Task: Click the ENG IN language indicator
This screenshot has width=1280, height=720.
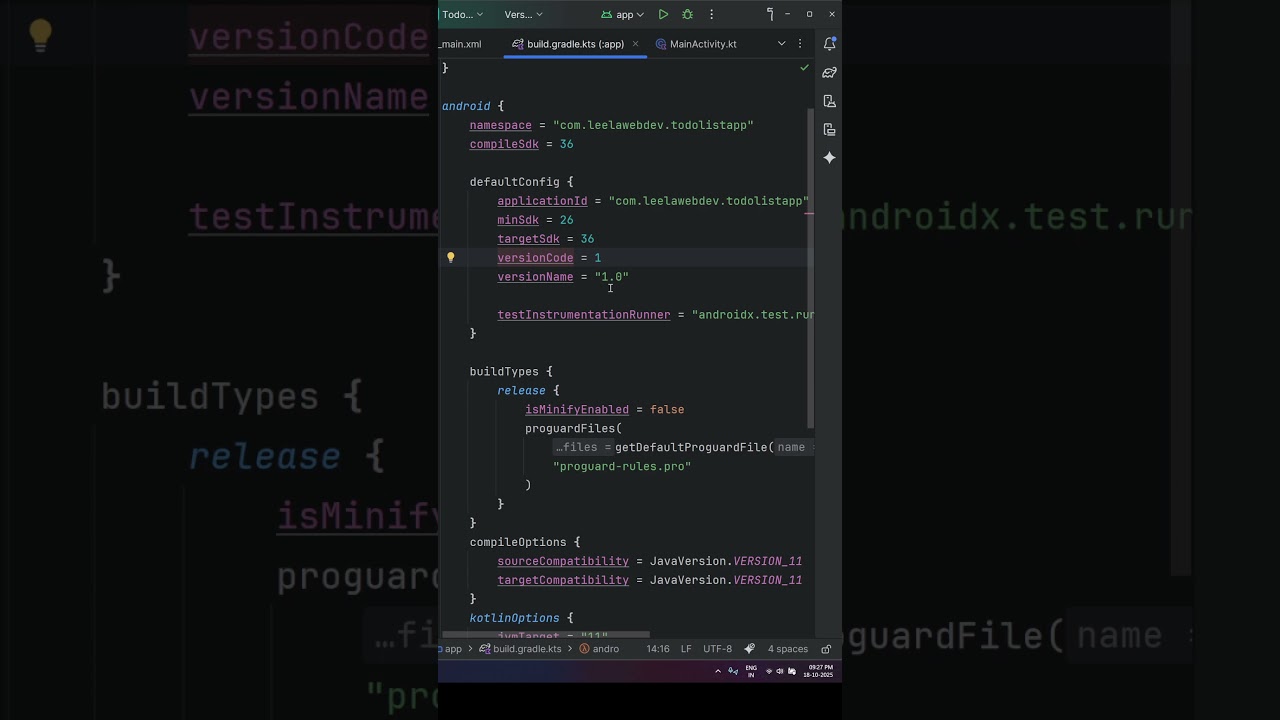Action: (x=751, y=671)
